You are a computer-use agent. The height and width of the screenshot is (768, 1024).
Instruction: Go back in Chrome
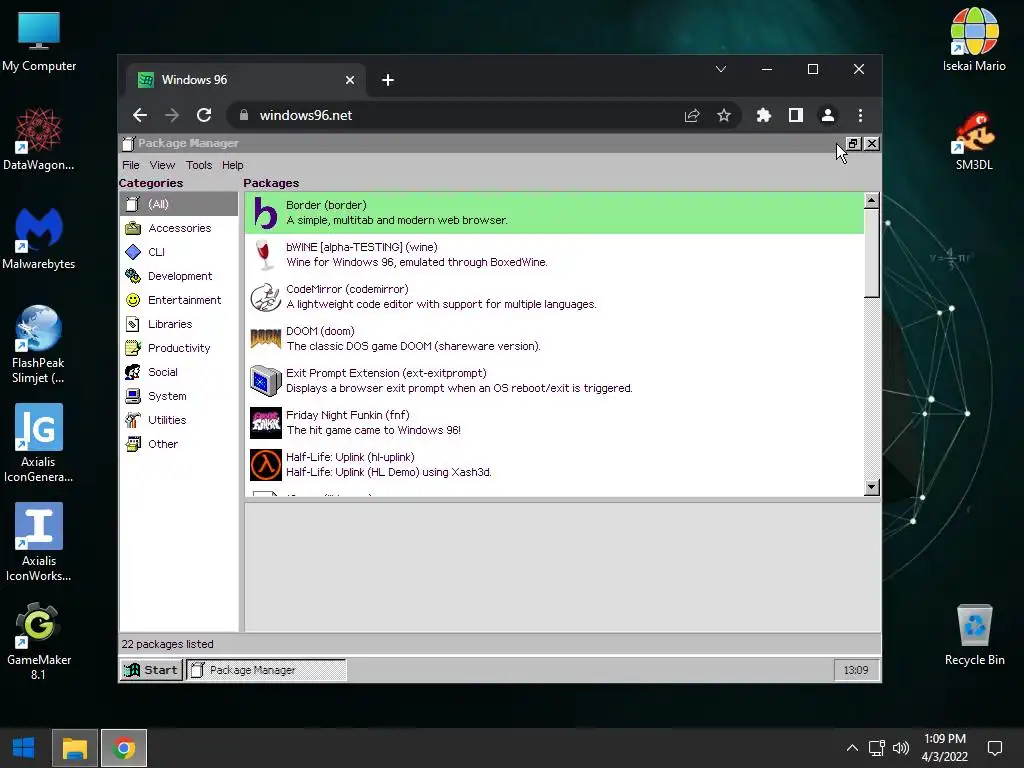pyautogui.click(x=140, y=116)
